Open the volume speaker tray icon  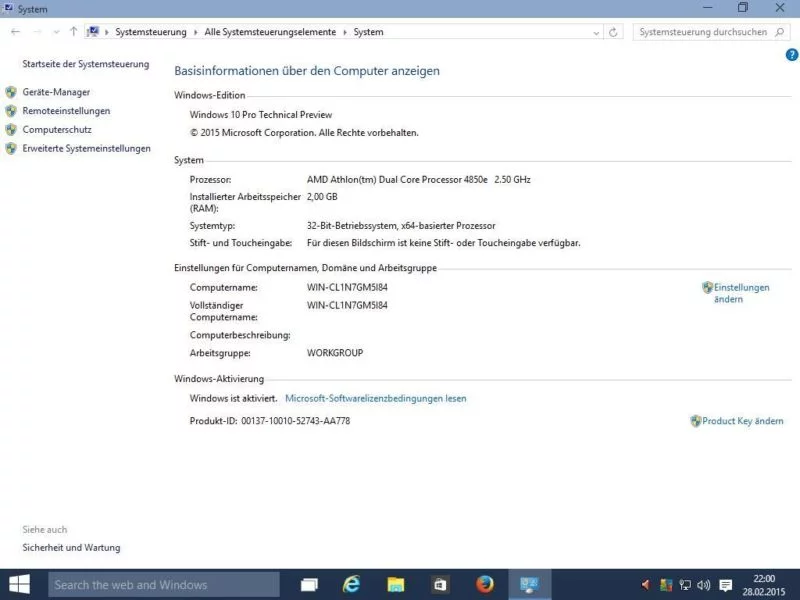click(704, 585)
